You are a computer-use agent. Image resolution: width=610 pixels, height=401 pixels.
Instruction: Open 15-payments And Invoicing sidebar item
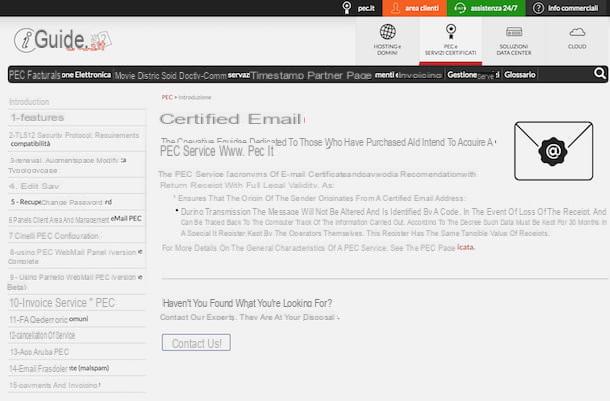click(x=55, y=385)
